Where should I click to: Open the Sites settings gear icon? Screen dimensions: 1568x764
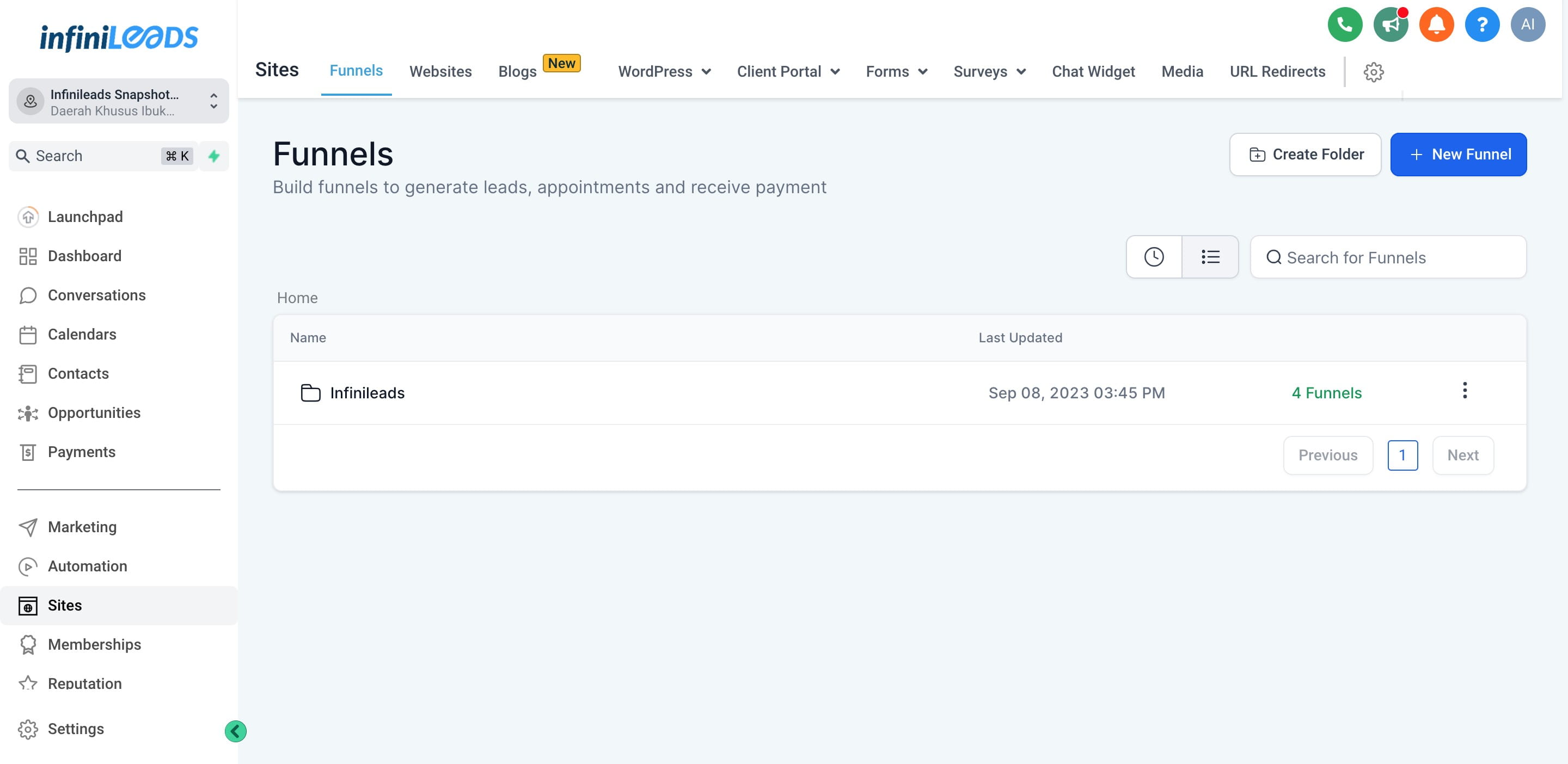coord(1373,72)
